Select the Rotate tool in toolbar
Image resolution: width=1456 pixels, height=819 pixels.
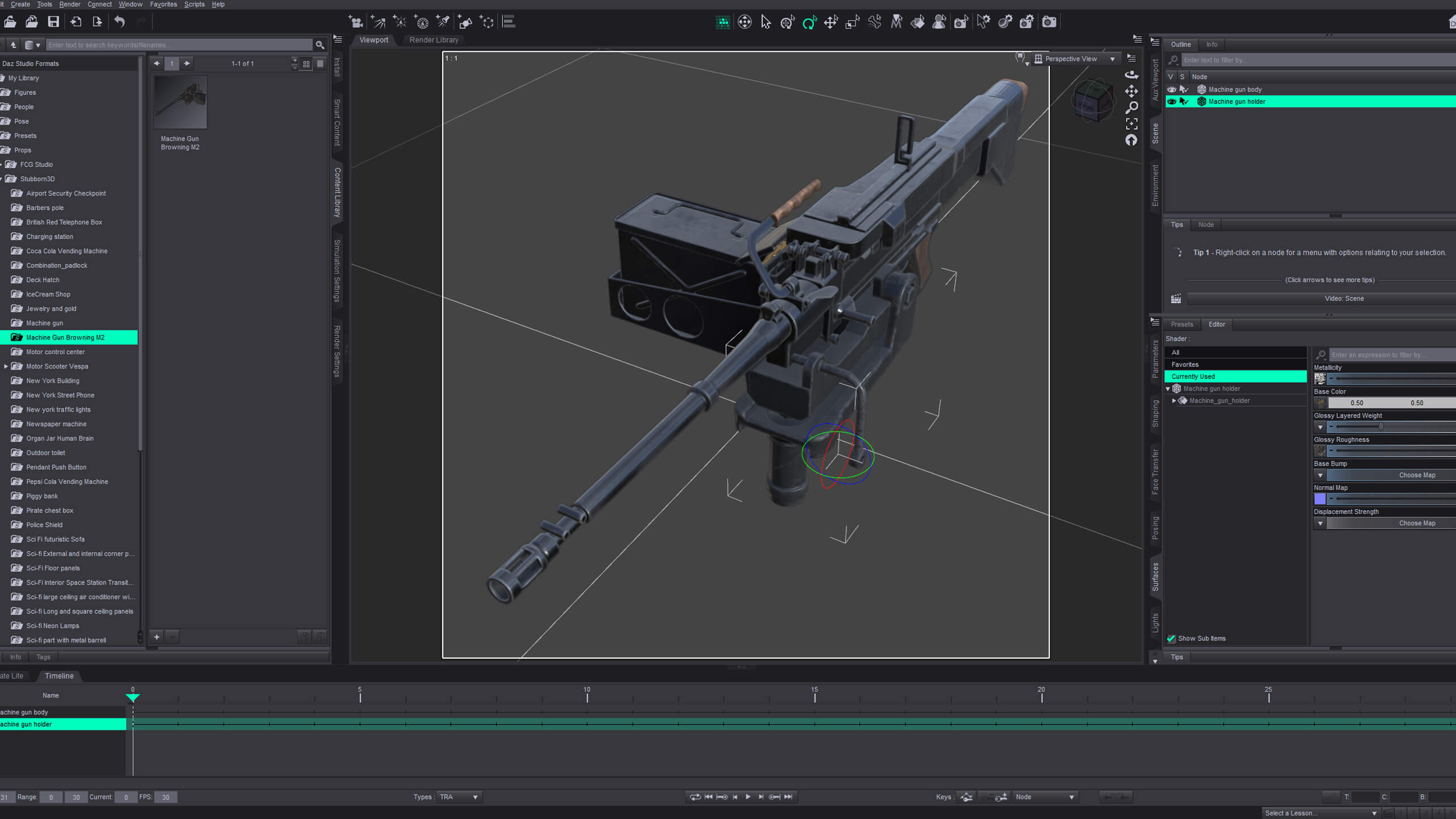(x=809, y=22)
